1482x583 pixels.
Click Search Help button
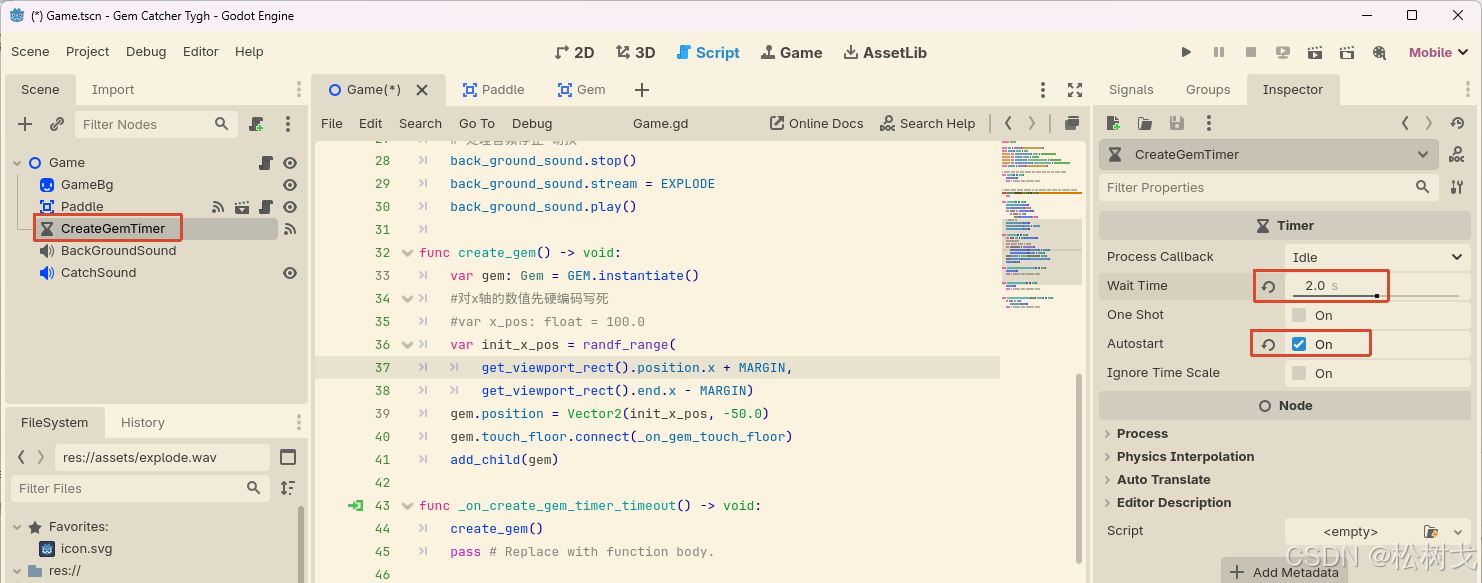tap(927, 124)
